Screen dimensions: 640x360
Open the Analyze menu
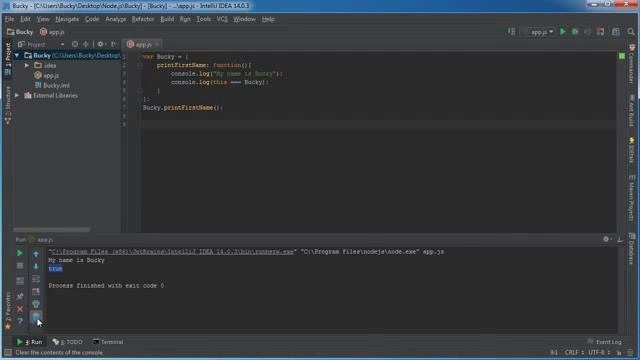[116, 19]
